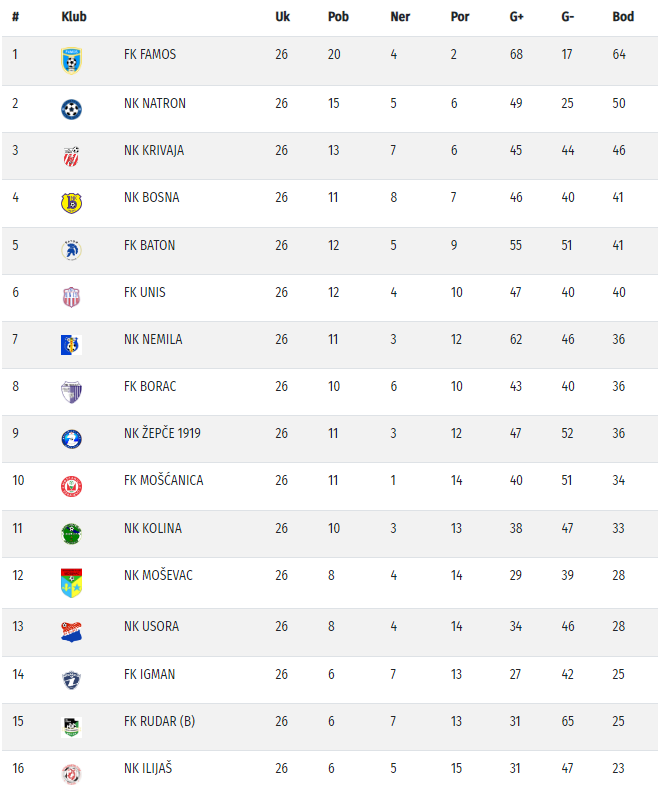Click the NK Moševac club shield
This screenshot has width=658, height=793.
(x=71, y=582)
